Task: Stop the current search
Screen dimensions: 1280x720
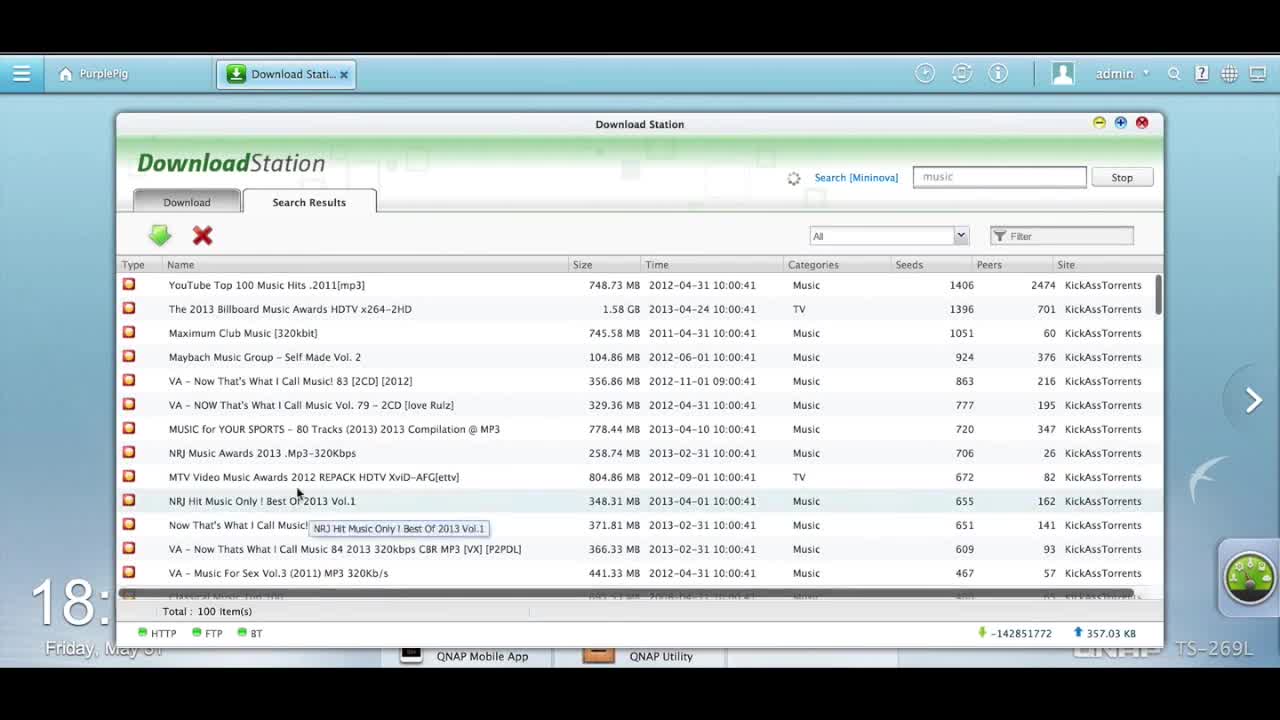Action: point(1122,177)
